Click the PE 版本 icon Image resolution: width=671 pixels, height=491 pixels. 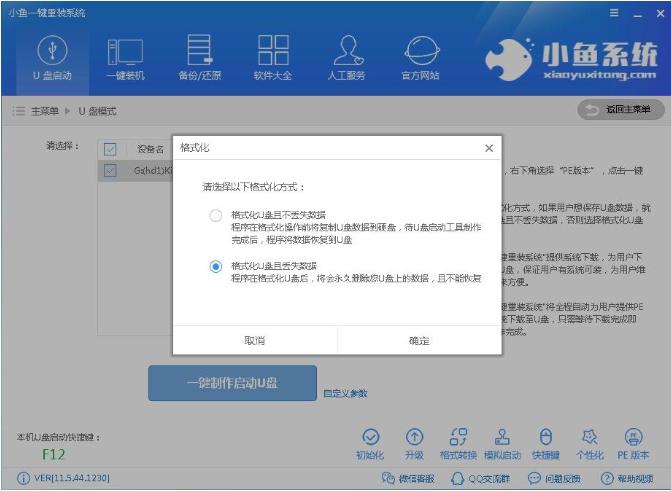tap(633, 437)
